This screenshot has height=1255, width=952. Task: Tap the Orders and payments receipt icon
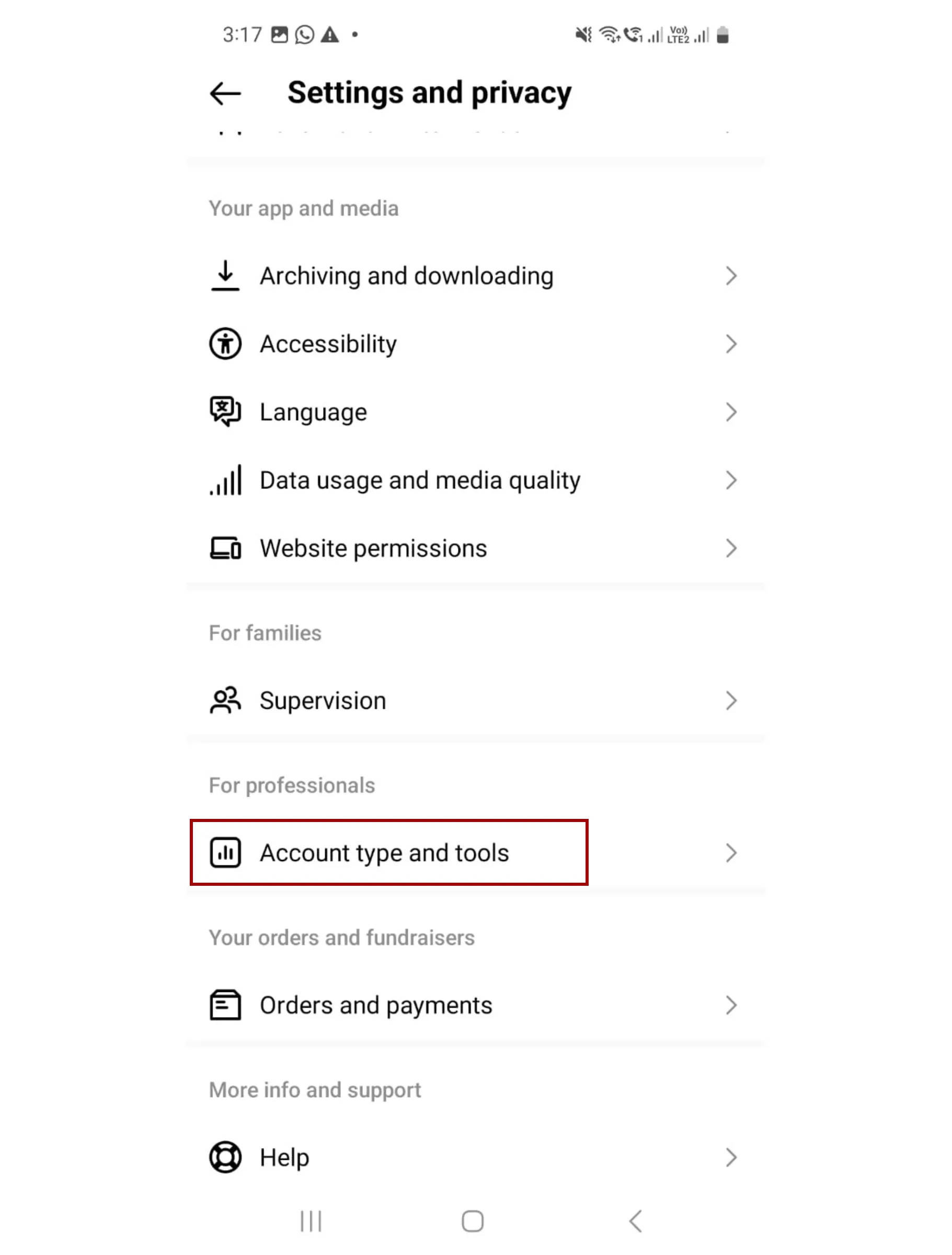pyautogui.click(x=225, y=1006)
